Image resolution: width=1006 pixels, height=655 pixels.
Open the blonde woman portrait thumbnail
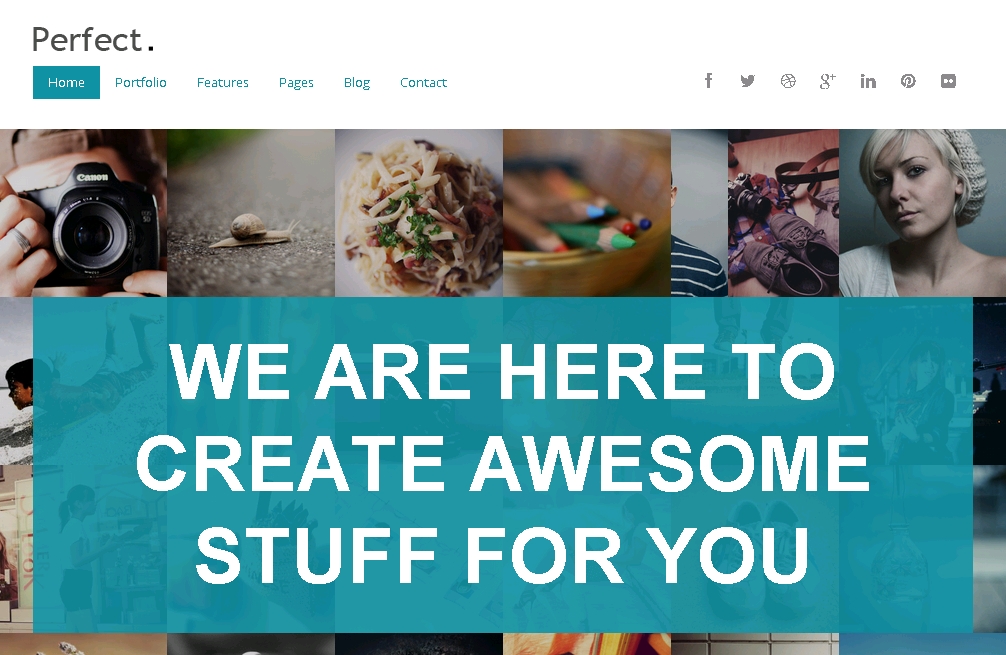(923, 213)
